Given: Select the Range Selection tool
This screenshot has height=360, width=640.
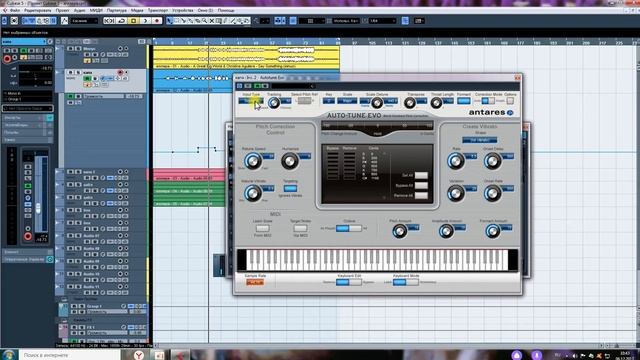Looking at the screenshot, I should [177, 20].
